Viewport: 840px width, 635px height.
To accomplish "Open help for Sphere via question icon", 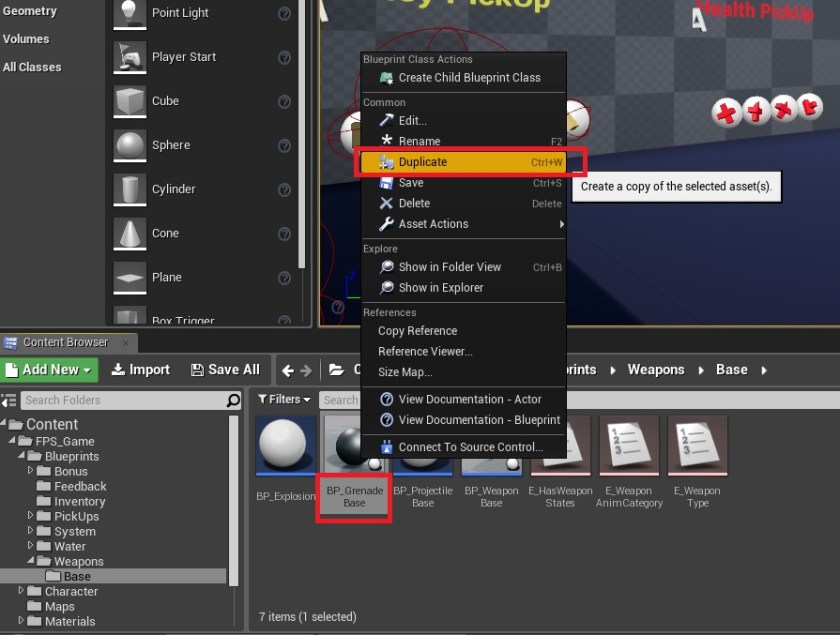I will click(284, 145).
